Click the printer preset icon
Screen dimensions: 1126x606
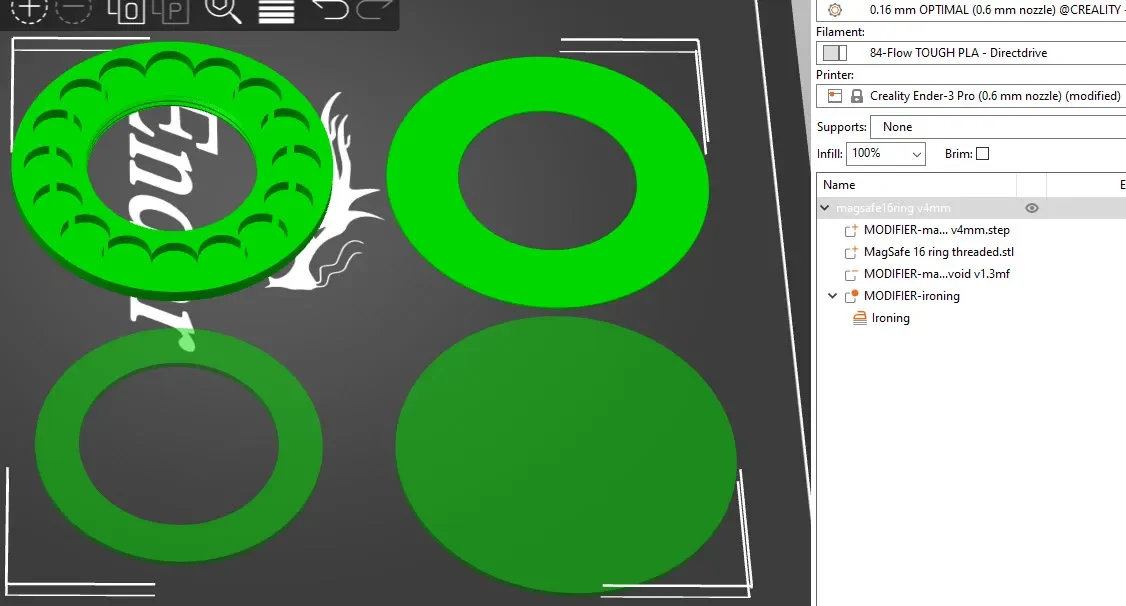pos(834,95)
